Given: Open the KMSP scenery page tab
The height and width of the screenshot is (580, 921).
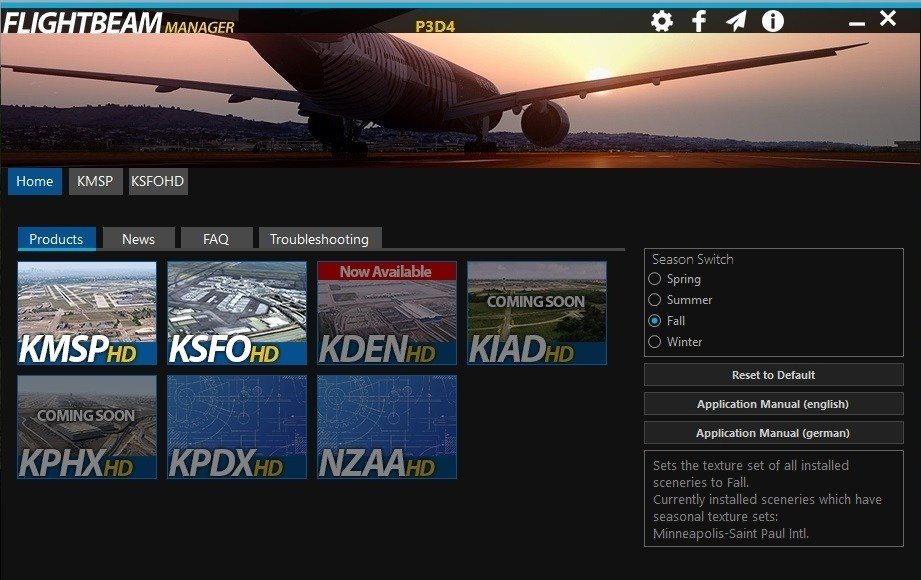Looking at the screenshot, I should pos(96,181).
